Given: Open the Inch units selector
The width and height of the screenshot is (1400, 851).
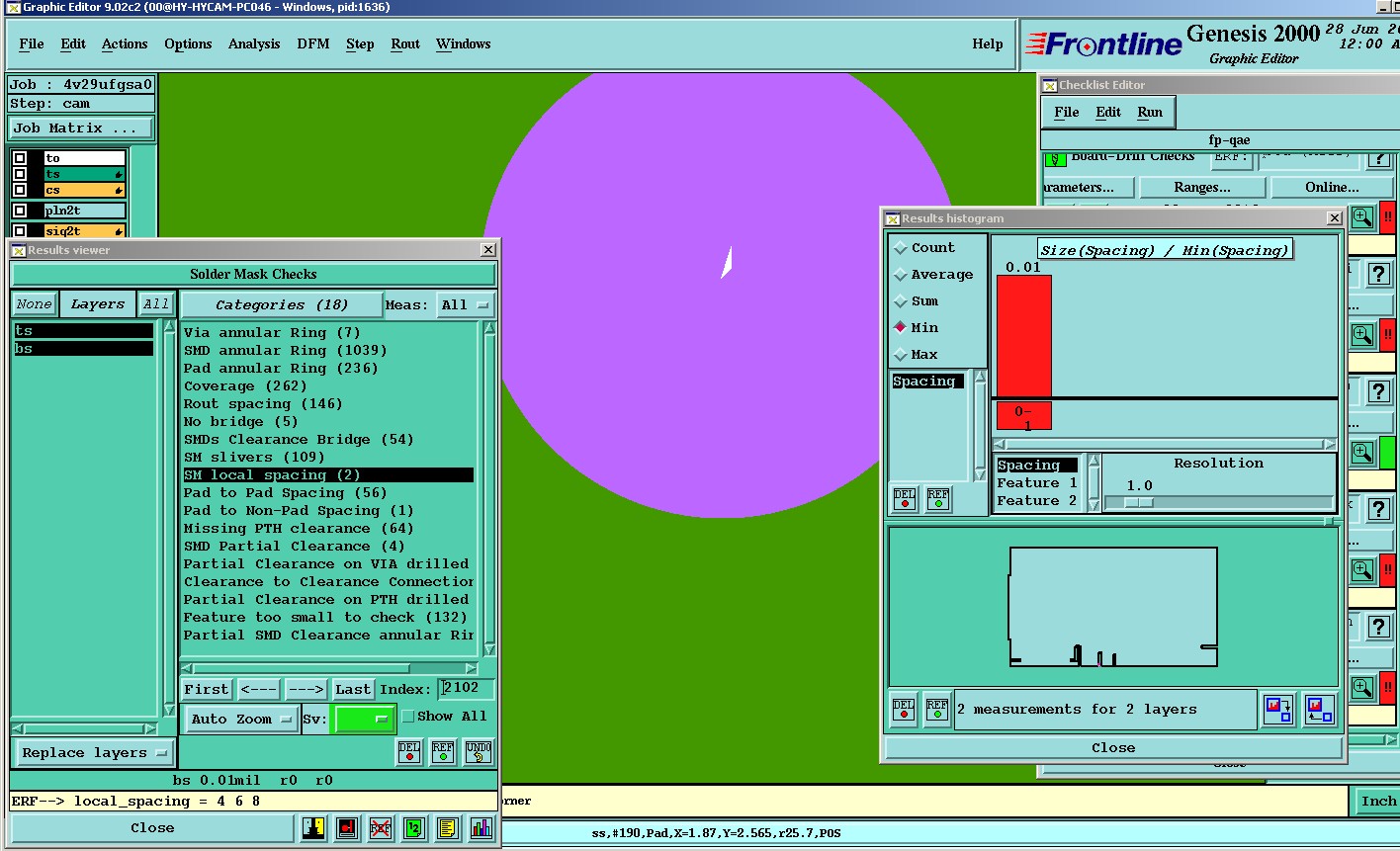Looking at the screenshot, I should pos(1376,802).
